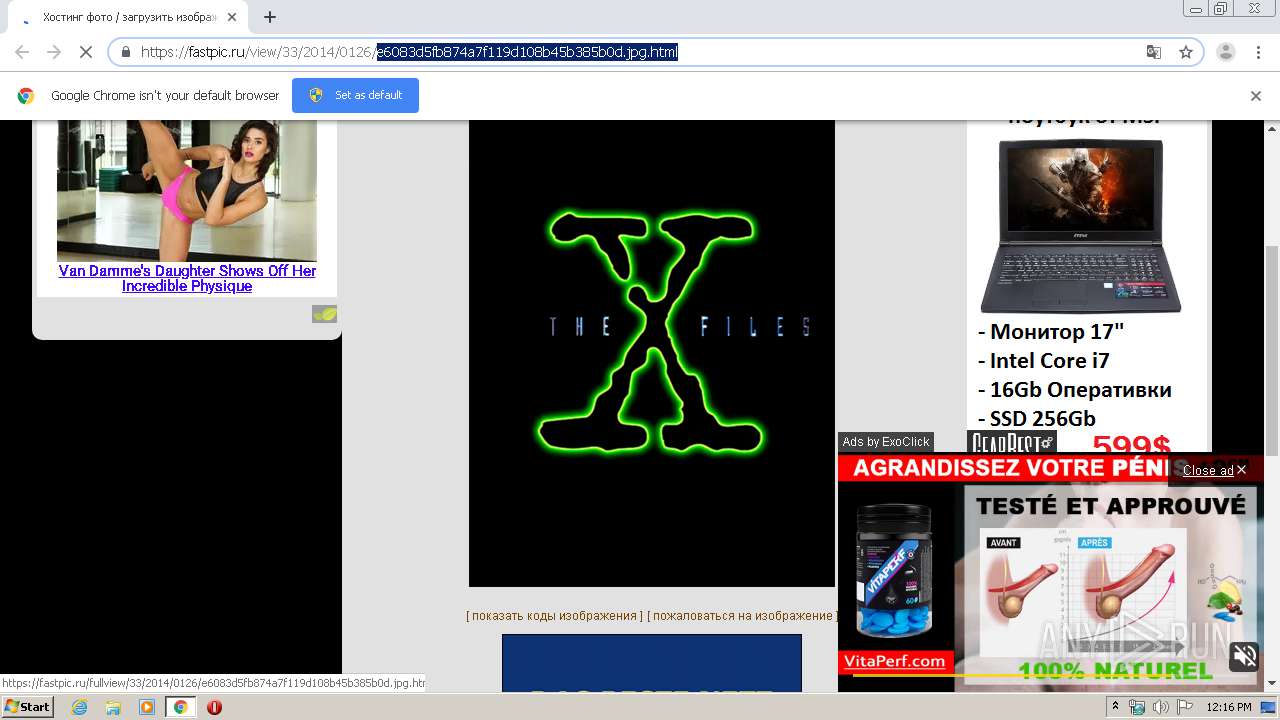Open Chrome profile avatar
The width and height of the screenshot is (1280, 720).
click(1226, 52)
